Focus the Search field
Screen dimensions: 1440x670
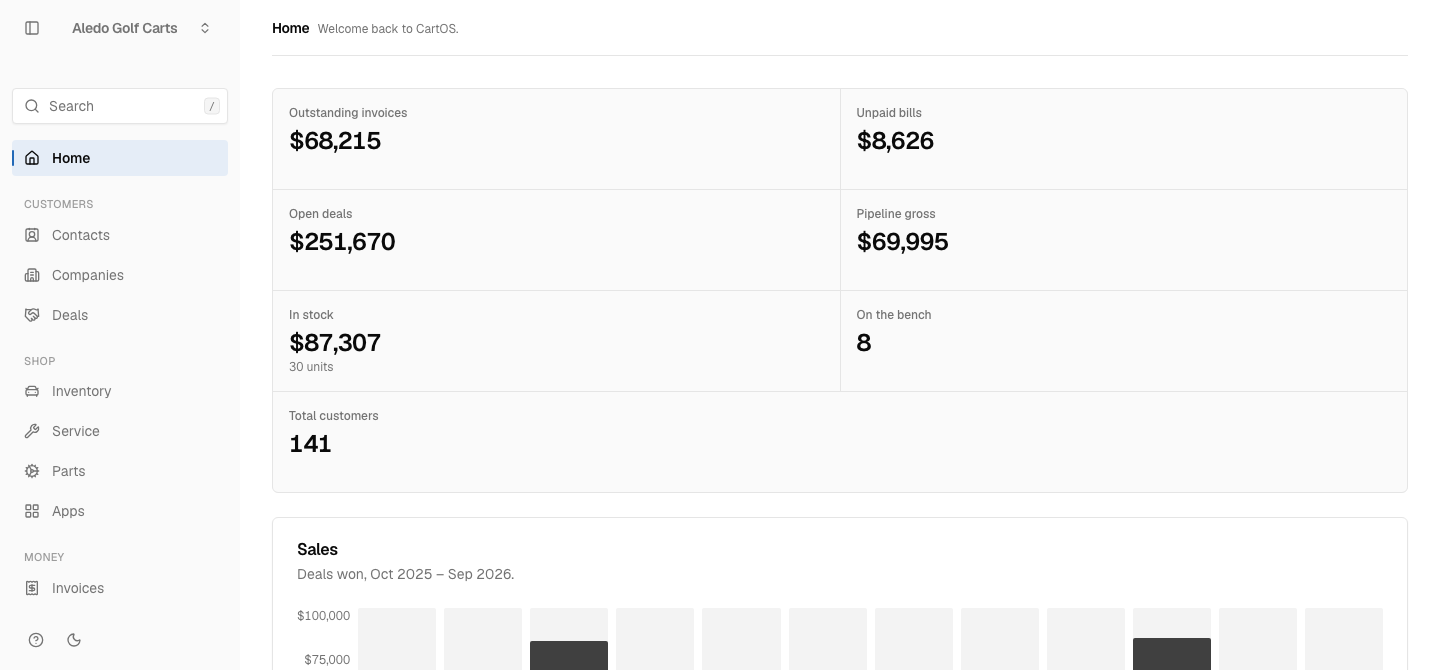click(x=120, y=106)
